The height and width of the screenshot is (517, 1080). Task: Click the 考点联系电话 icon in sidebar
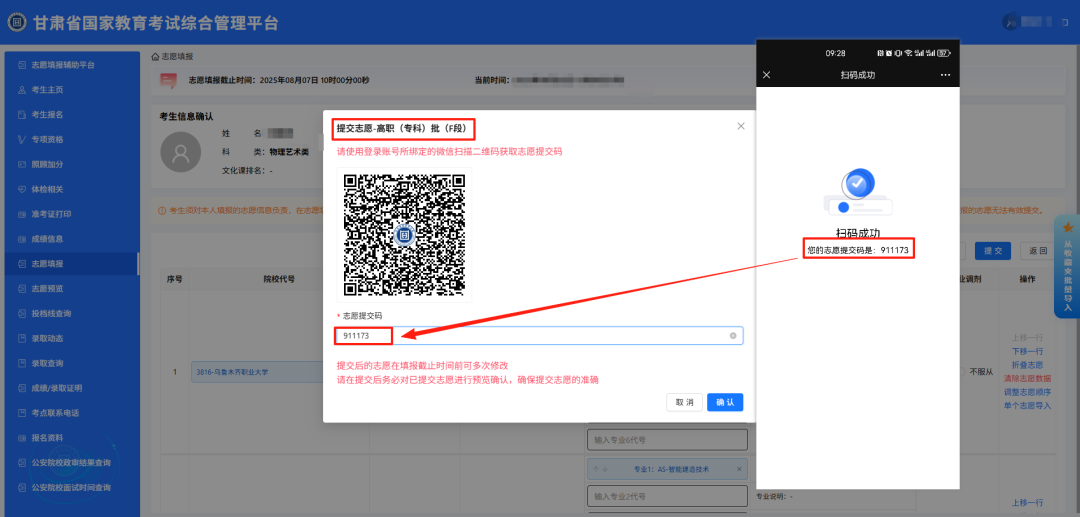(x=22, y=413)
